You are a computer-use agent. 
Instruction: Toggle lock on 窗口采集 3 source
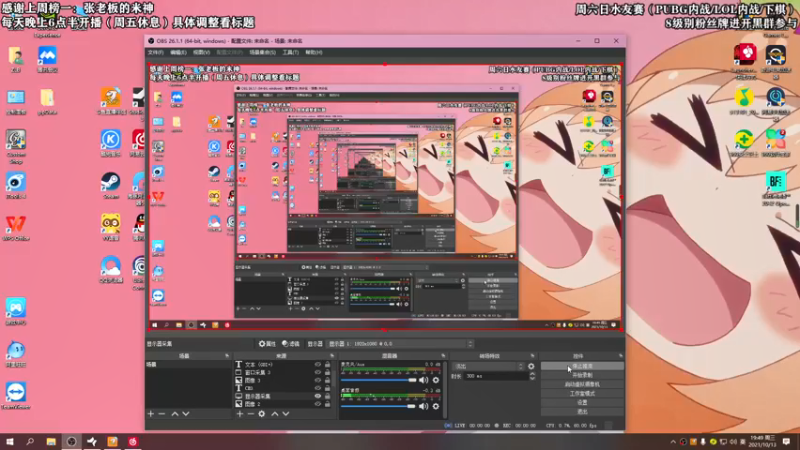pyautogui.click(x=328, y=372)
